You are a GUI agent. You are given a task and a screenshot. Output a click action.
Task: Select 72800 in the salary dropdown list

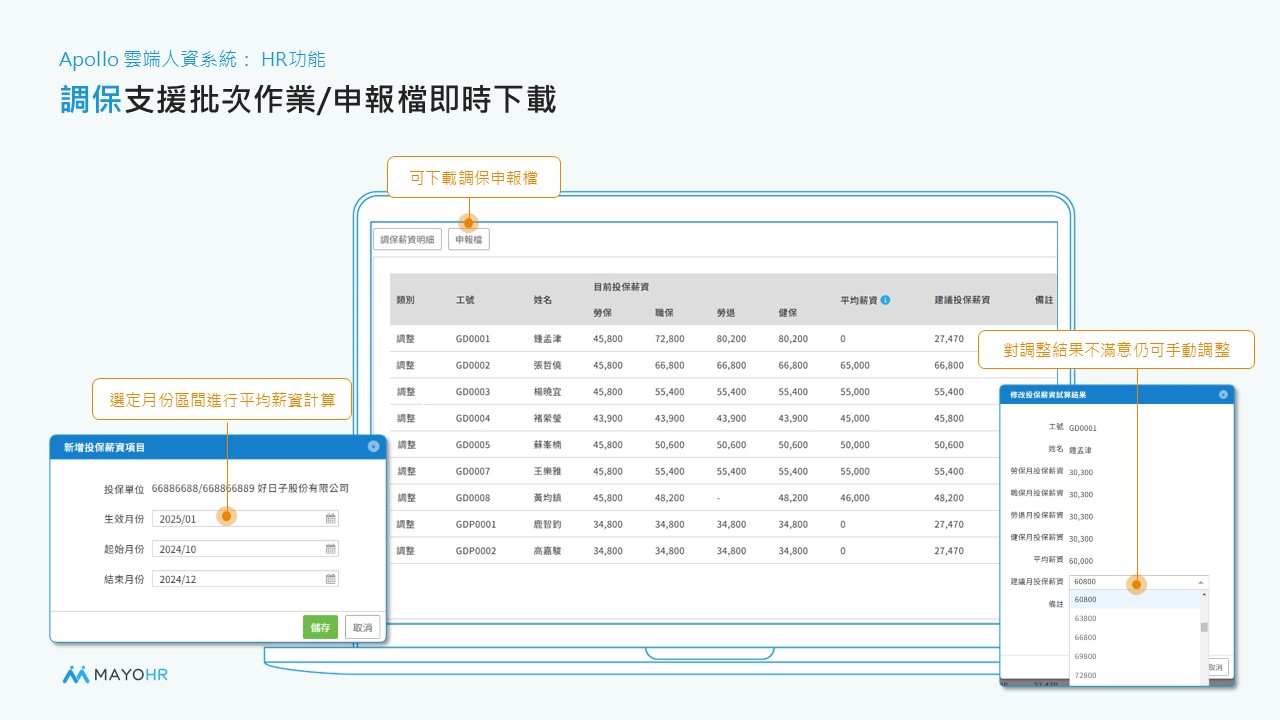(x=1134, y=676)
